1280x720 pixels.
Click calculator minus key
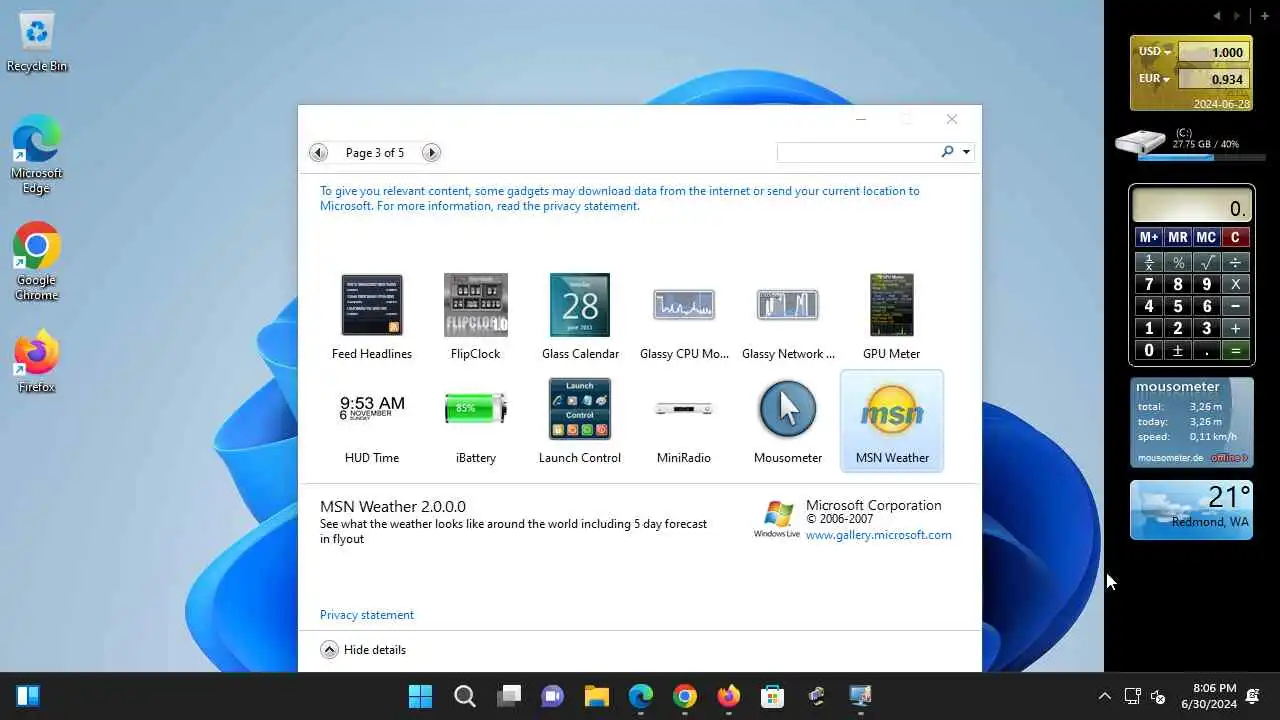click(1235, 306)
